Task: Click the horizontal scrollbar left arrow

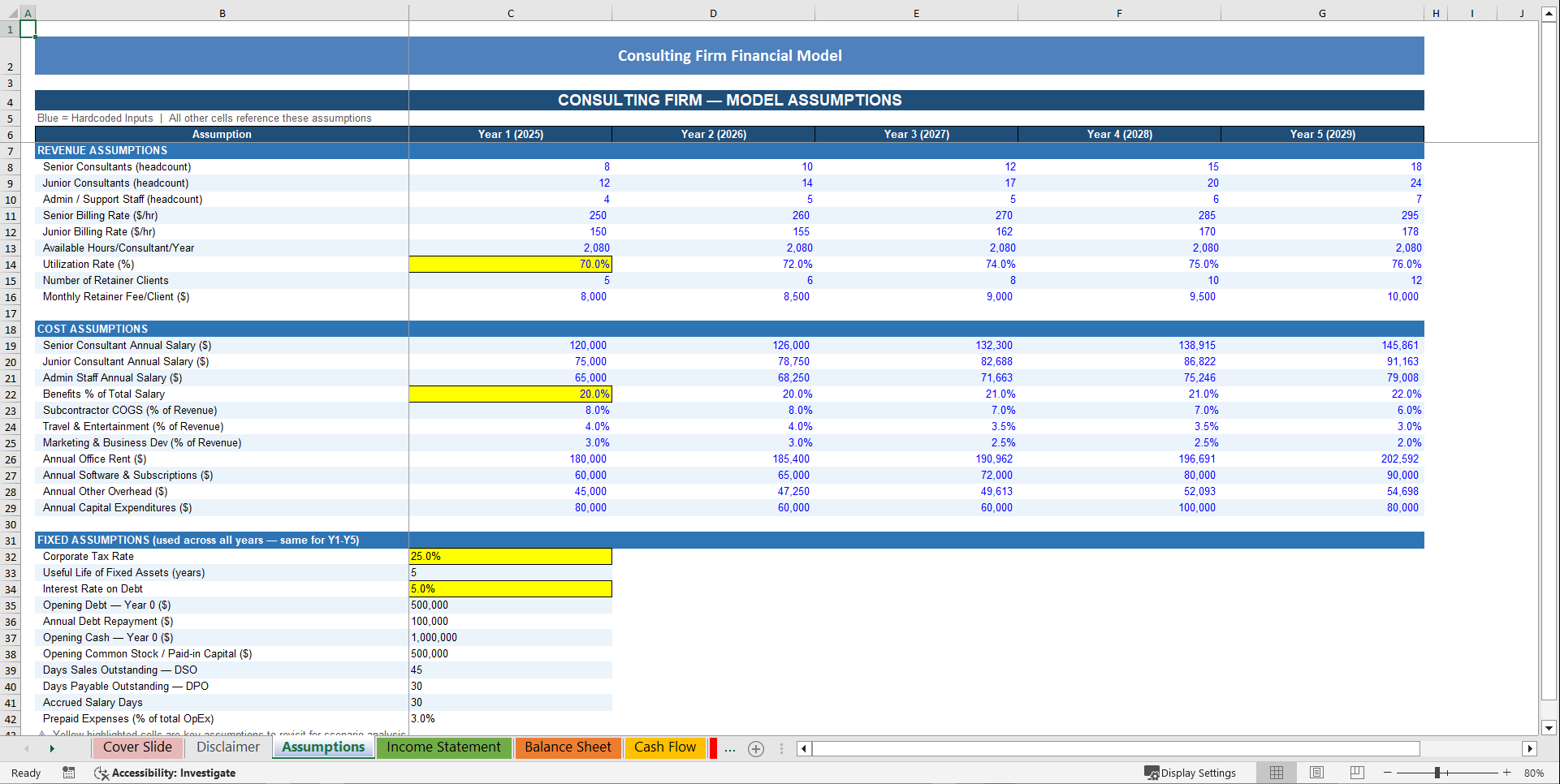Action: click(x=802, y=748)
